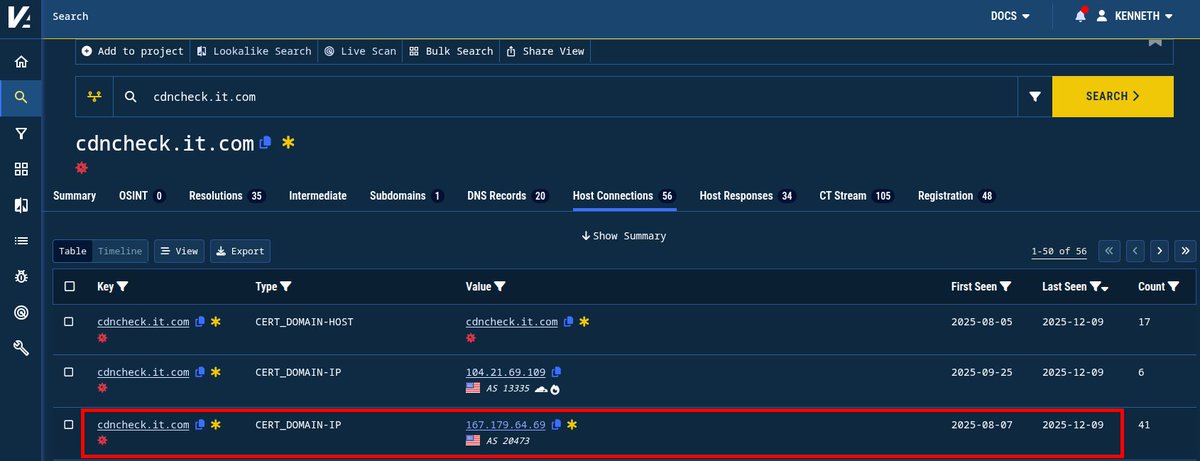Image resolution: width=1200 pixels, height=461 pixels.
Task: Open the Count column filter
Action: tap(1174, 286)
